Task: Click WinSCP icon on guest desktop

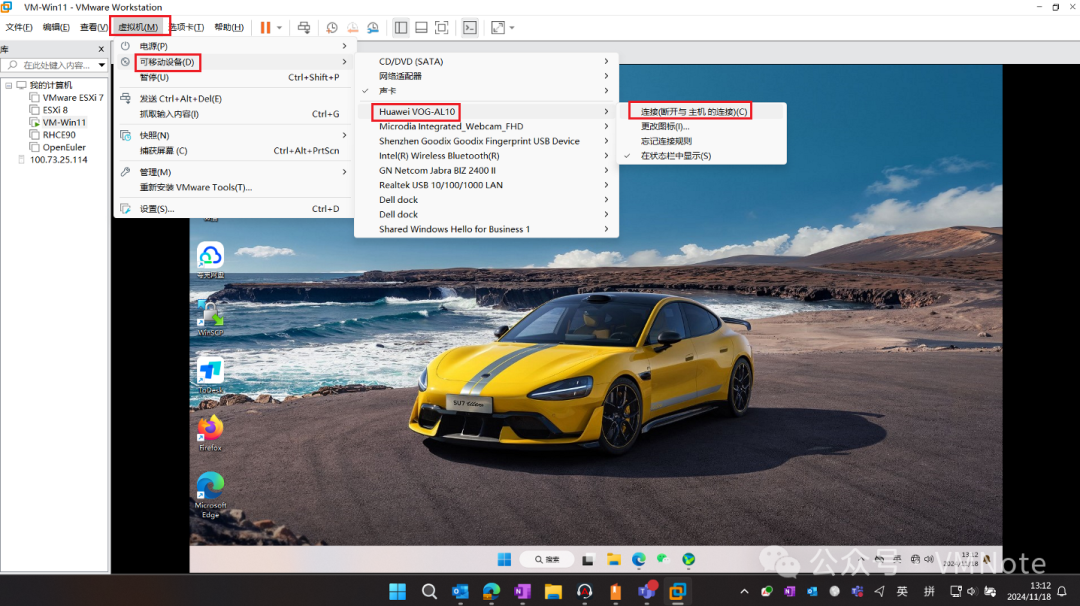Action: 210,318
